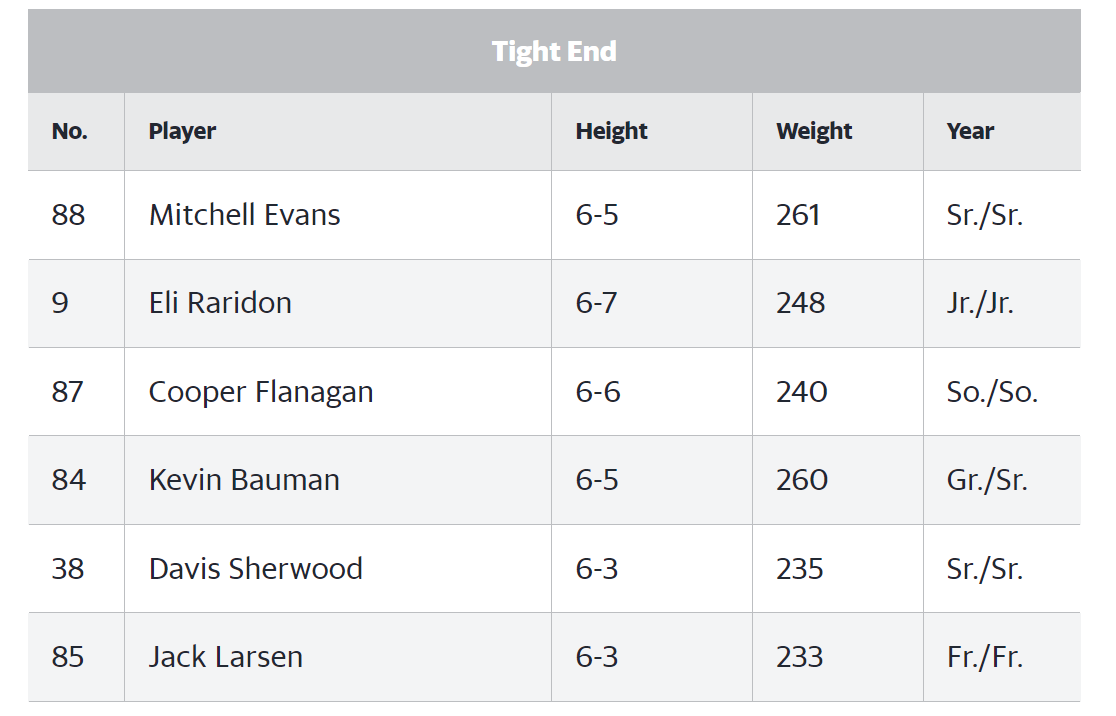Click the Weight column header
The width and height of the screenshot is (1116, 716).
(814, 132)
